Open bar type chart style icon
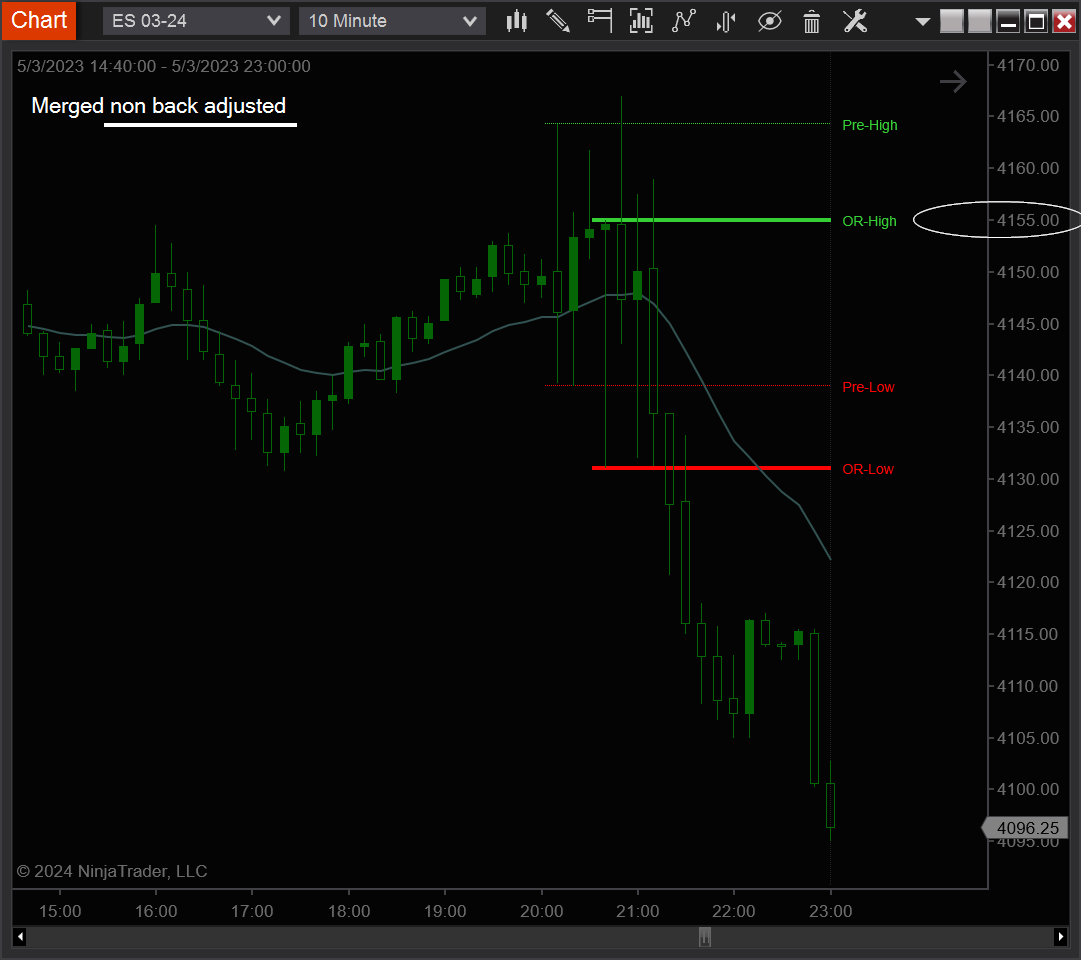Screen dimensions: 1081x960 point(516,21)
